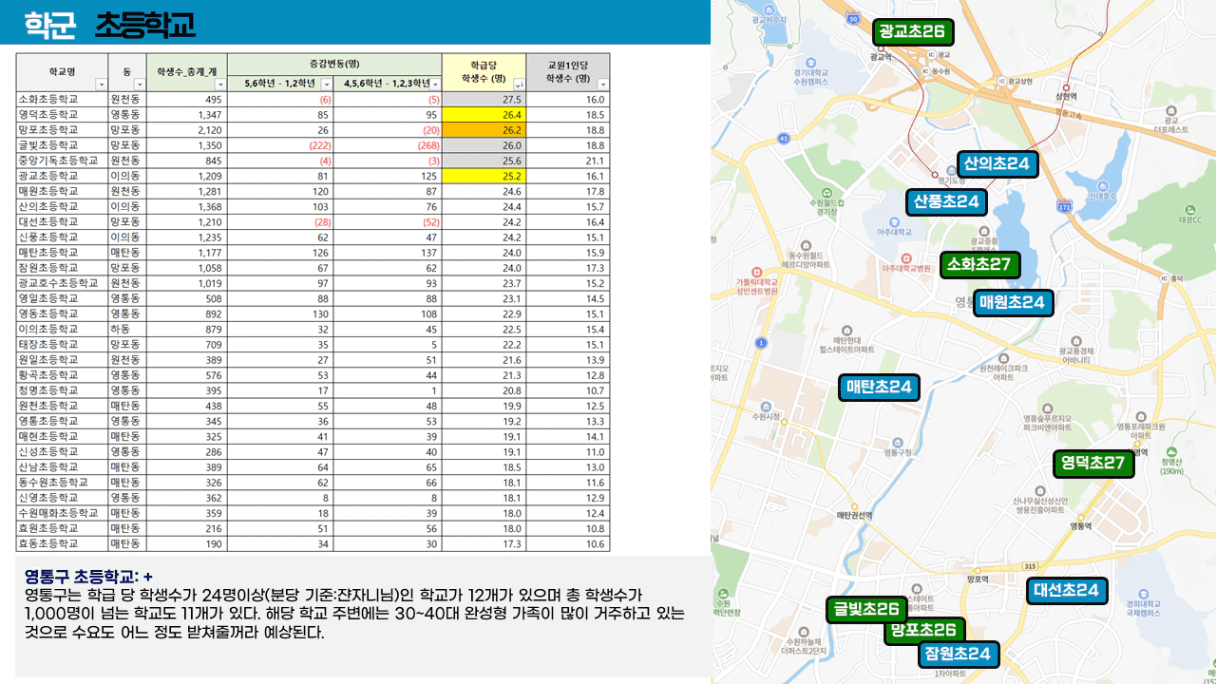
Task: Open the 동 column filter arrow
Action: 140,86
